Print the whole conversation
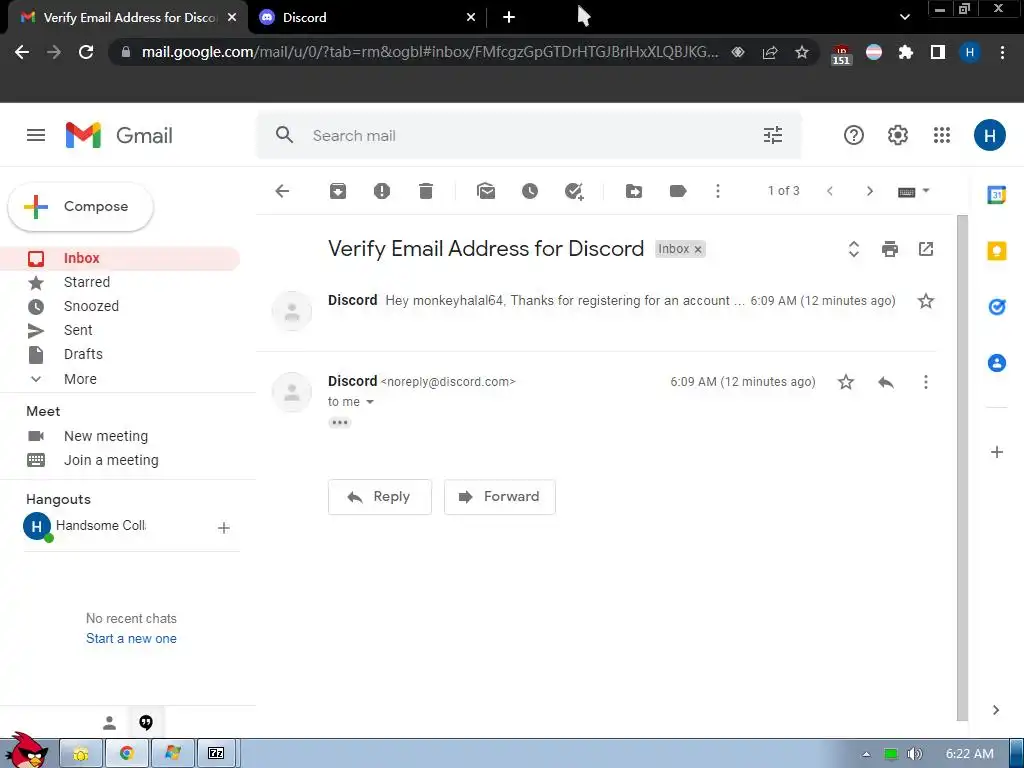 [x=889, y=249]
